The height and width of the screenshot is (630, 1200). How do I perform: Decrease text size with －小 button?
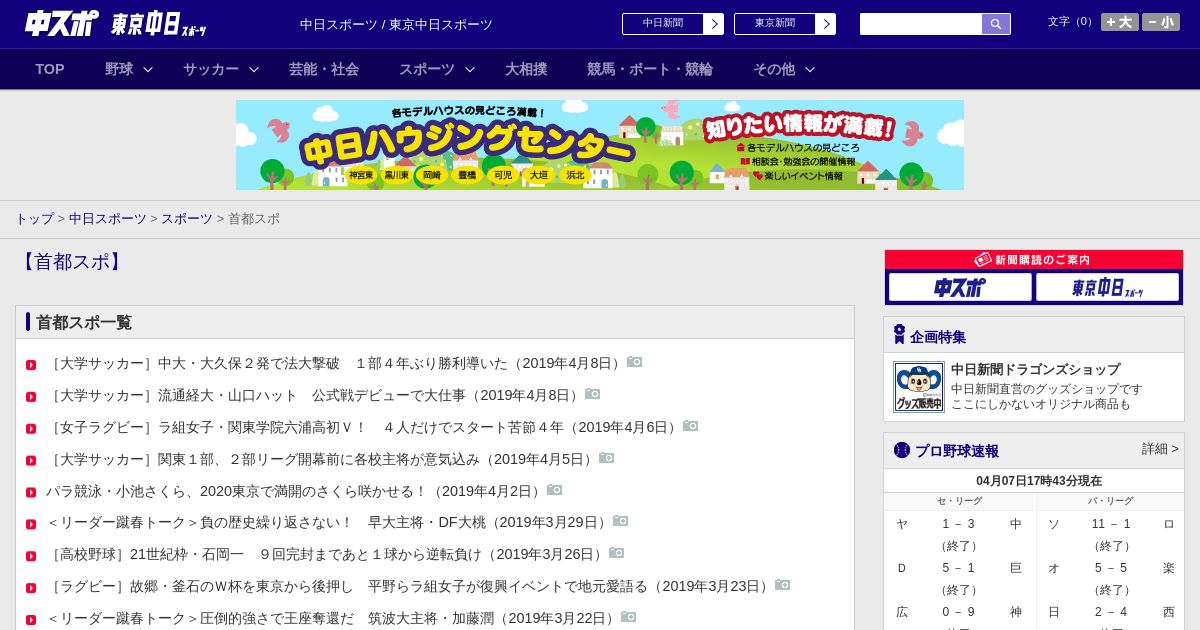tap(1161, 22)
